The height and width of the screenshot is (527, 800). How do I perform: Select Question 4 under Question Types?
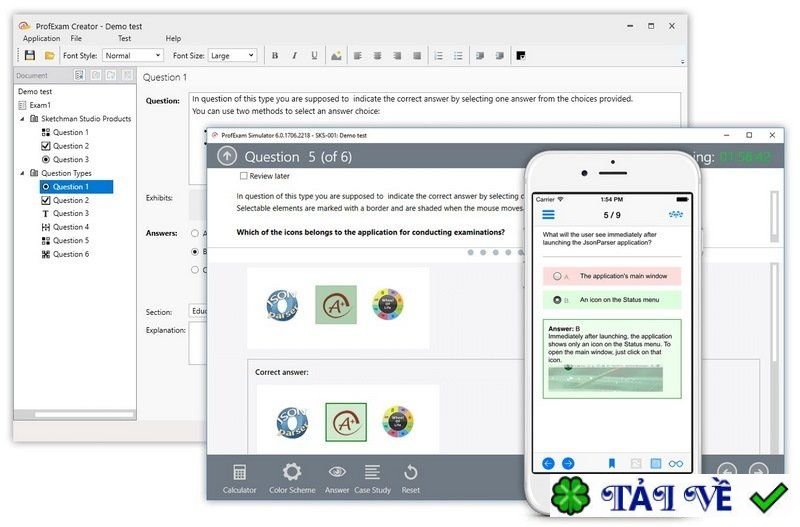pyautogui.click(x=65, y=227)
